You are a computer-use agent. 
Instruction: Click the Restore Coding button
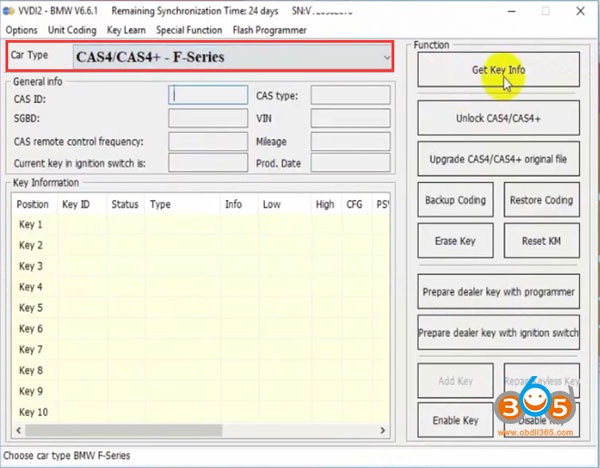click(x=541, y=200)
